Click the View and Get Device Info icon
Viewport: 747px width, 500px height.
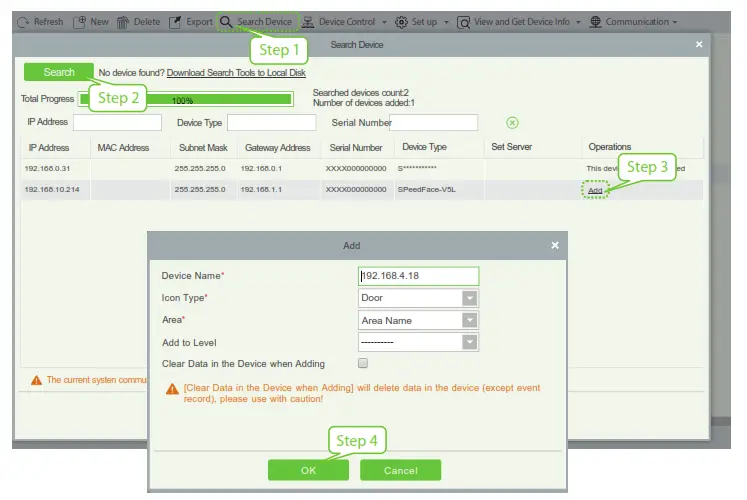pos(463,22)
